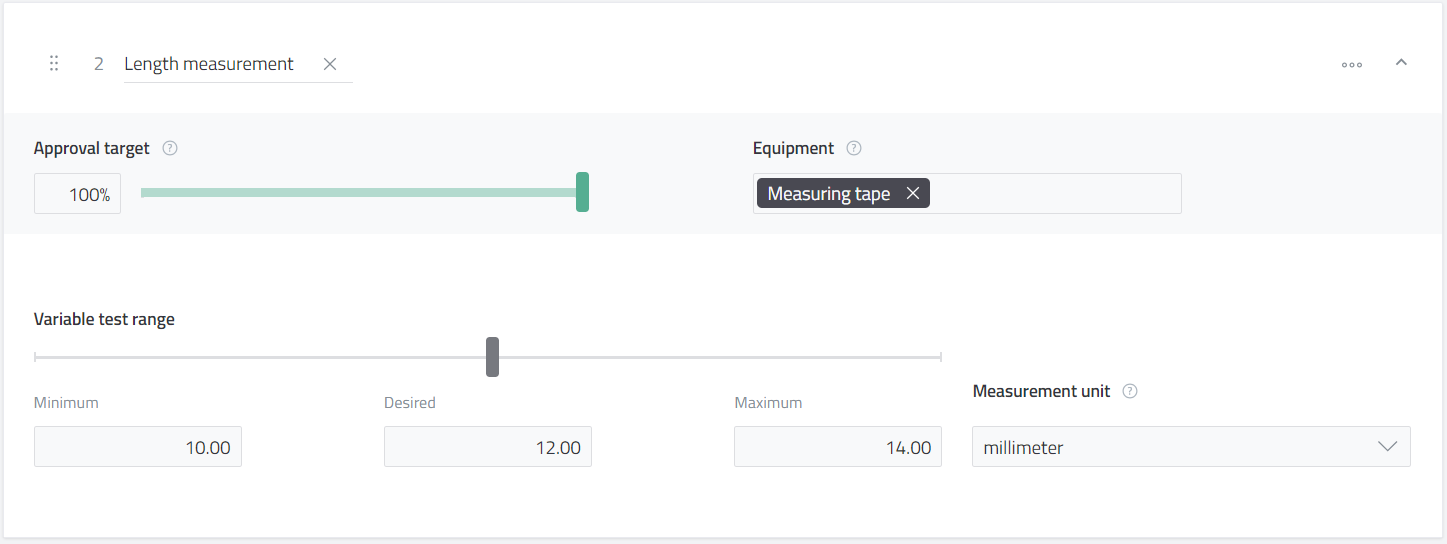
Task: Click the empty area of the Equipment field
Action: click(1055, 194)
